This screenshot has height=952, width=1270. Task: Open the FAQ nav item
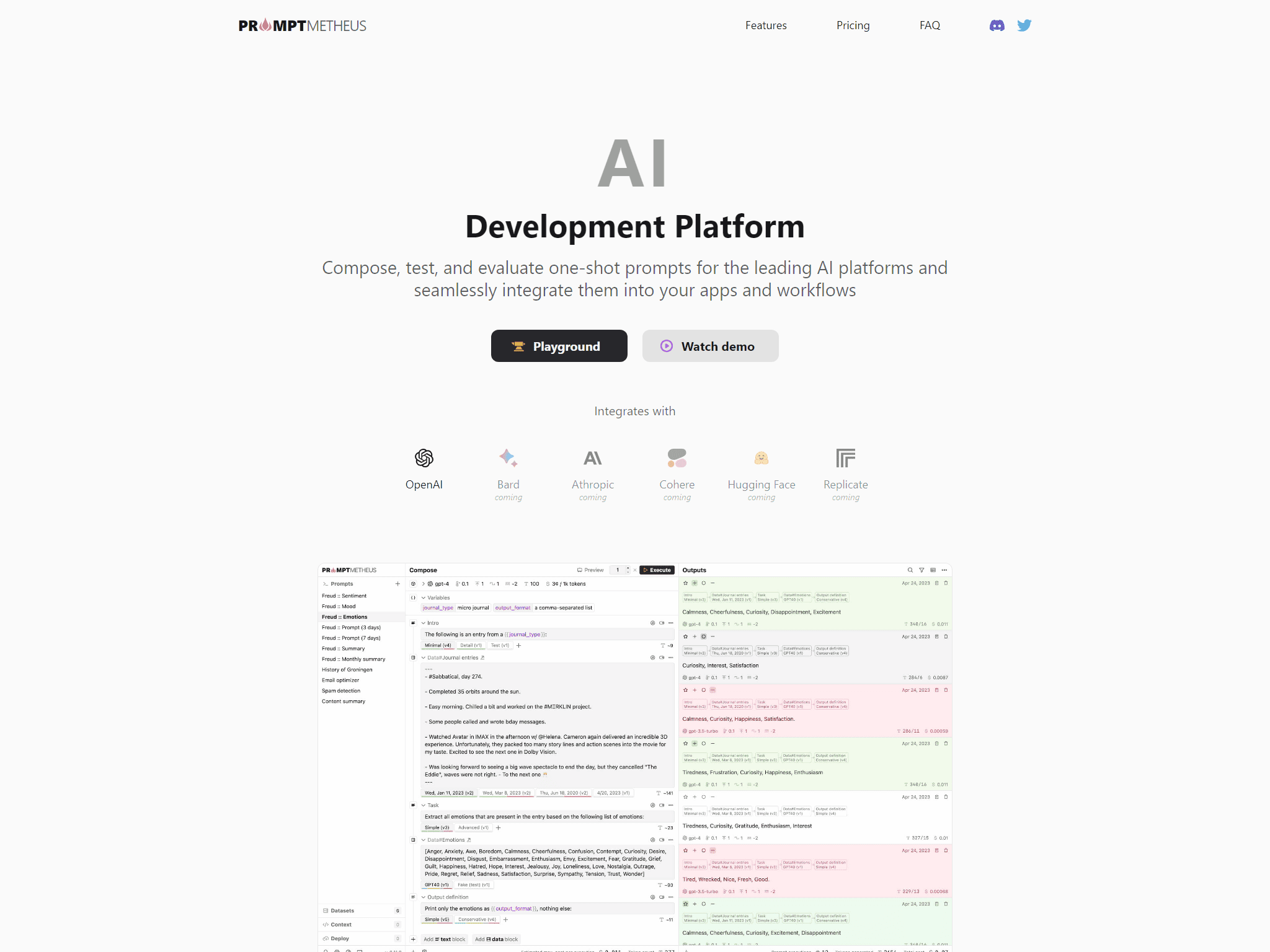(930, 25)
